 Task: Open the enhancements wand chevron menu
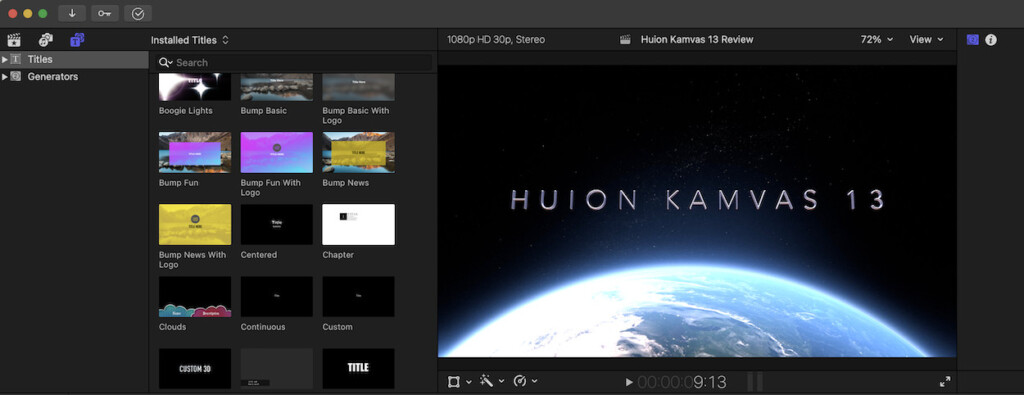(502, 381)
